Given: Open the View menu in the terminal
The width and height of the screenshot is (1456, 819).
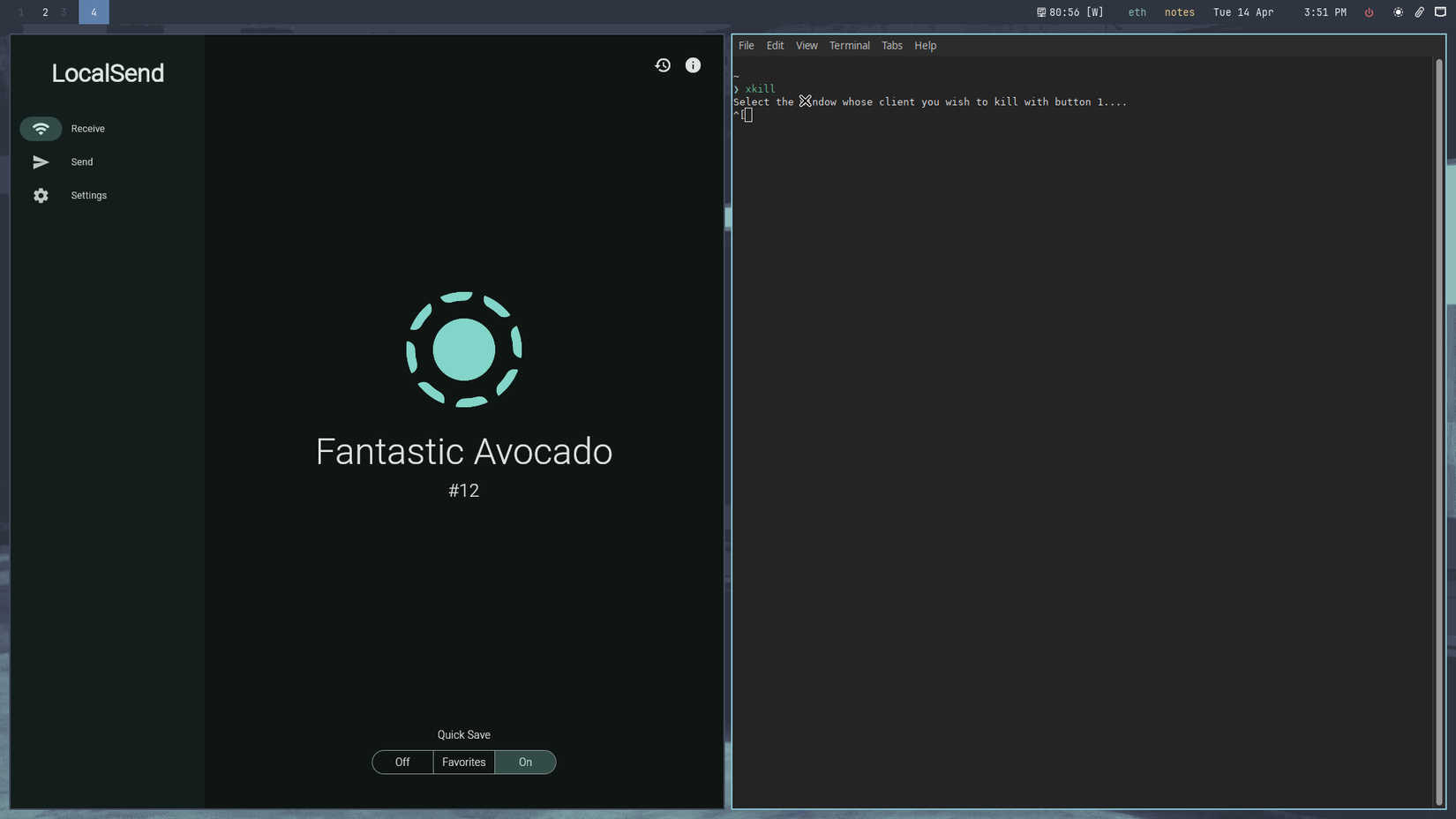Looking at the screenshot, I should click(x=806, y=45).
